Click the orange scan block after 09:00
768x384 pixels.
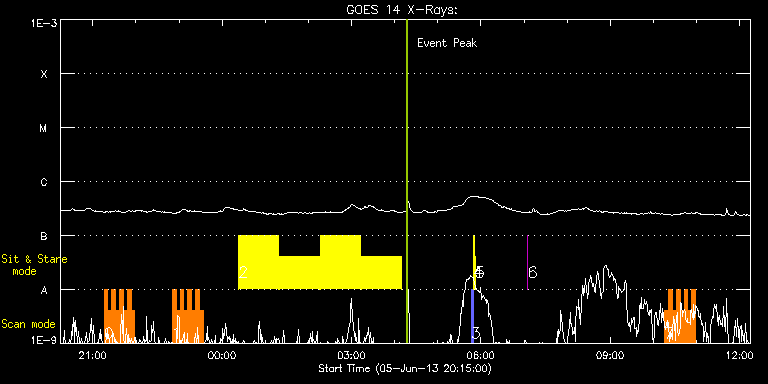(x=680, y=316)
